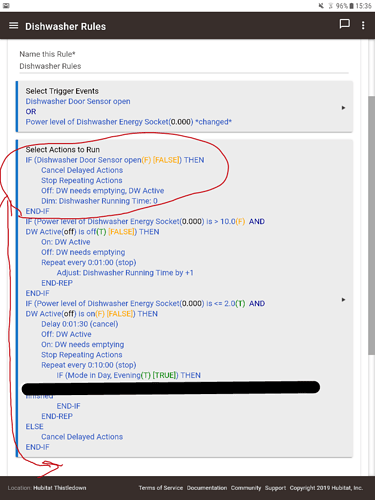
Task: Select the Dishwasher Door Sensor open trigger
Action: (x=78, y=101)
